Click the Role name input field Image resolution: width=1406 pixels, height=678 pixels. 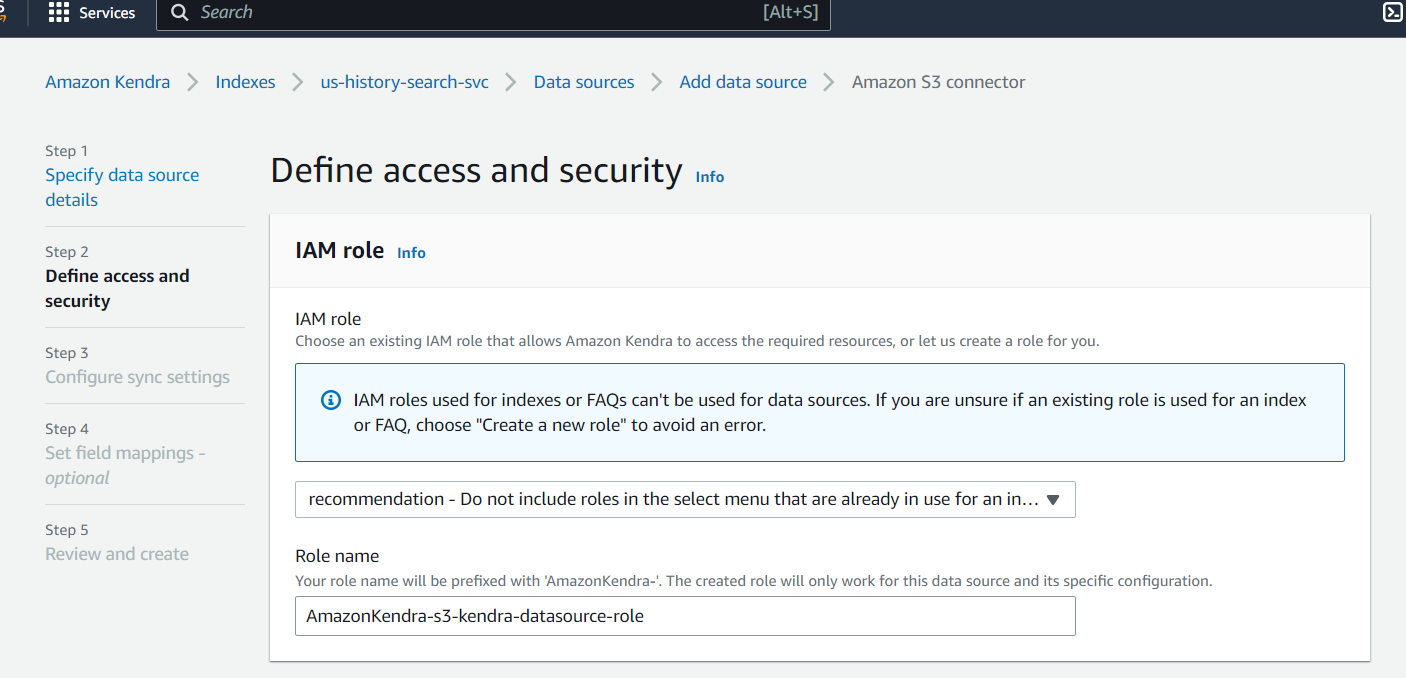click(x=685, y=616)
